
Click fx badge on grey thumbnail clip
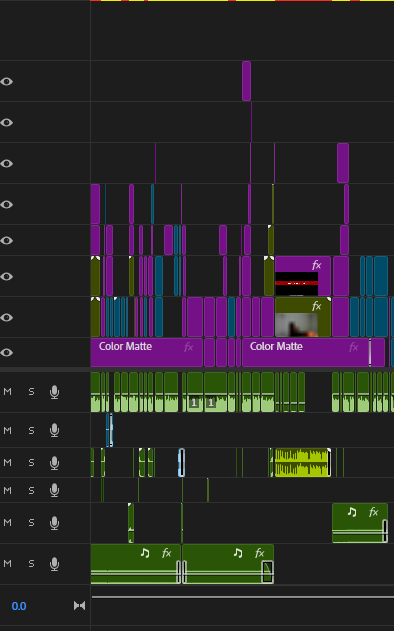pyautogui.click(x=317, y=306)
